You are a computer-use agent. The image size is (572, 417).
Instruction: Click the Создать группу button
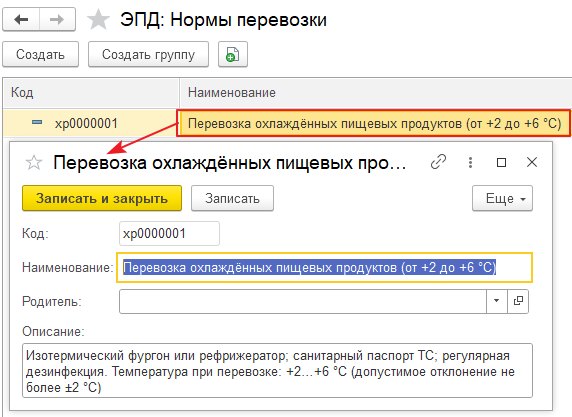coord(148,54)
